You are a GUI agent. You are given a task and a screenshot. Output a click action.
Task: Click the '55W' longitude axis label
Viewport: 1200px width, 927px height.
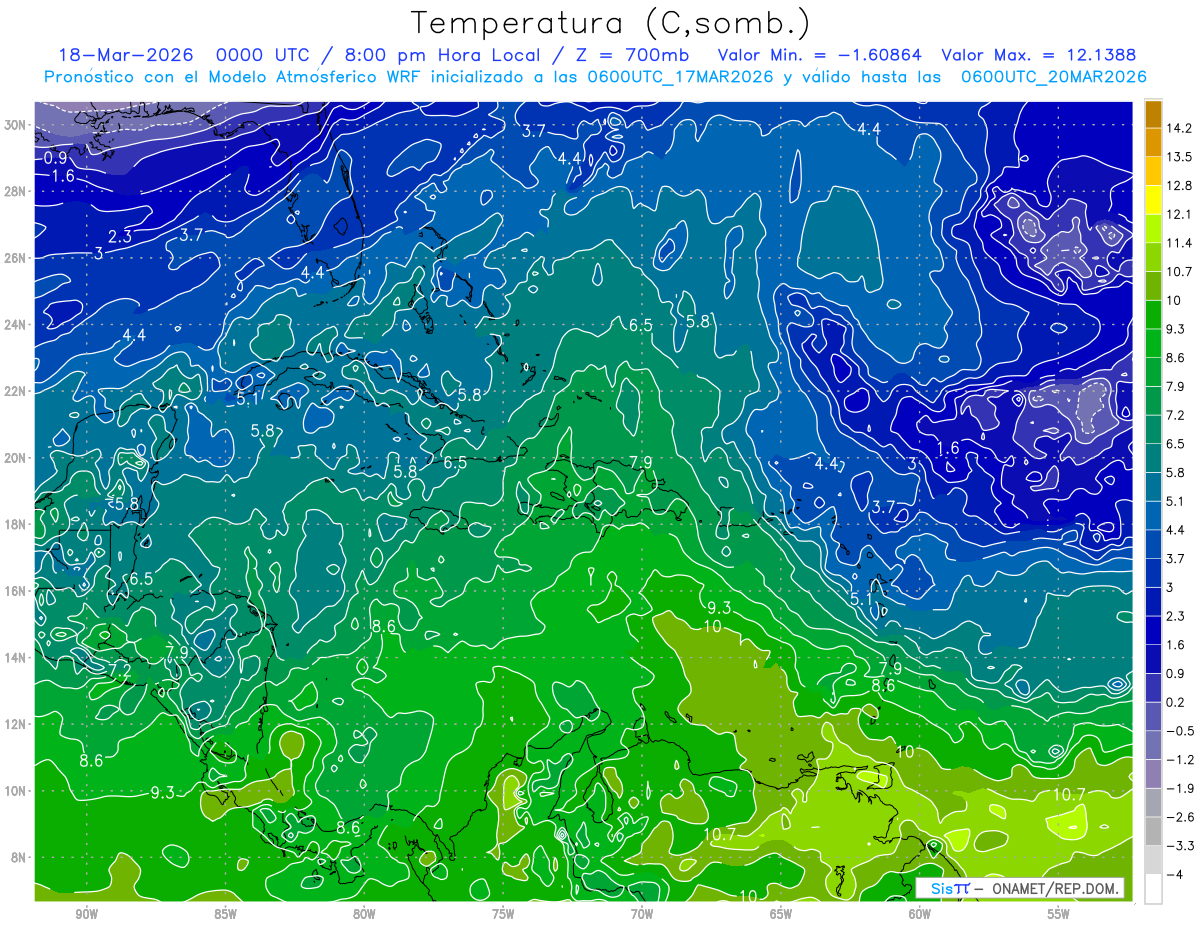click(x=1059, y=915)
